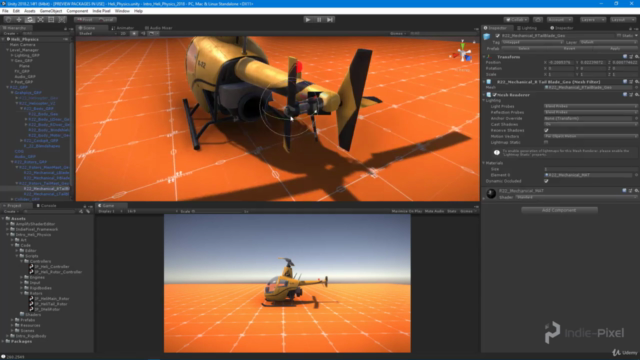Open the Cast Shadows dropdown

(591, 124)
